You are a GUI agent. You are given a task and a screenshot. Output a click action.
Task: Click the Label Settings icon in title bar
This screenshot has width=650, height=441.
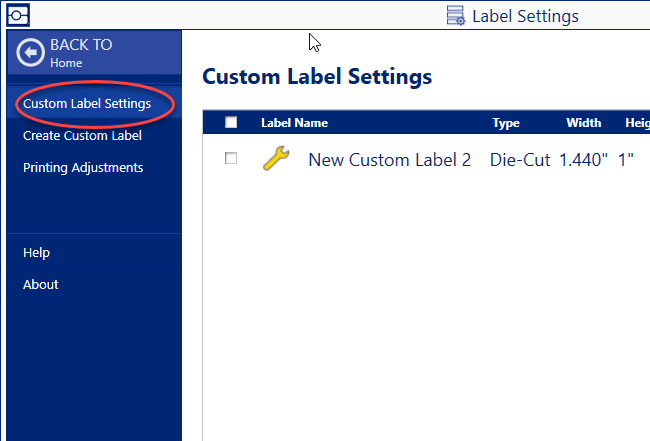[x=456, y=16]
